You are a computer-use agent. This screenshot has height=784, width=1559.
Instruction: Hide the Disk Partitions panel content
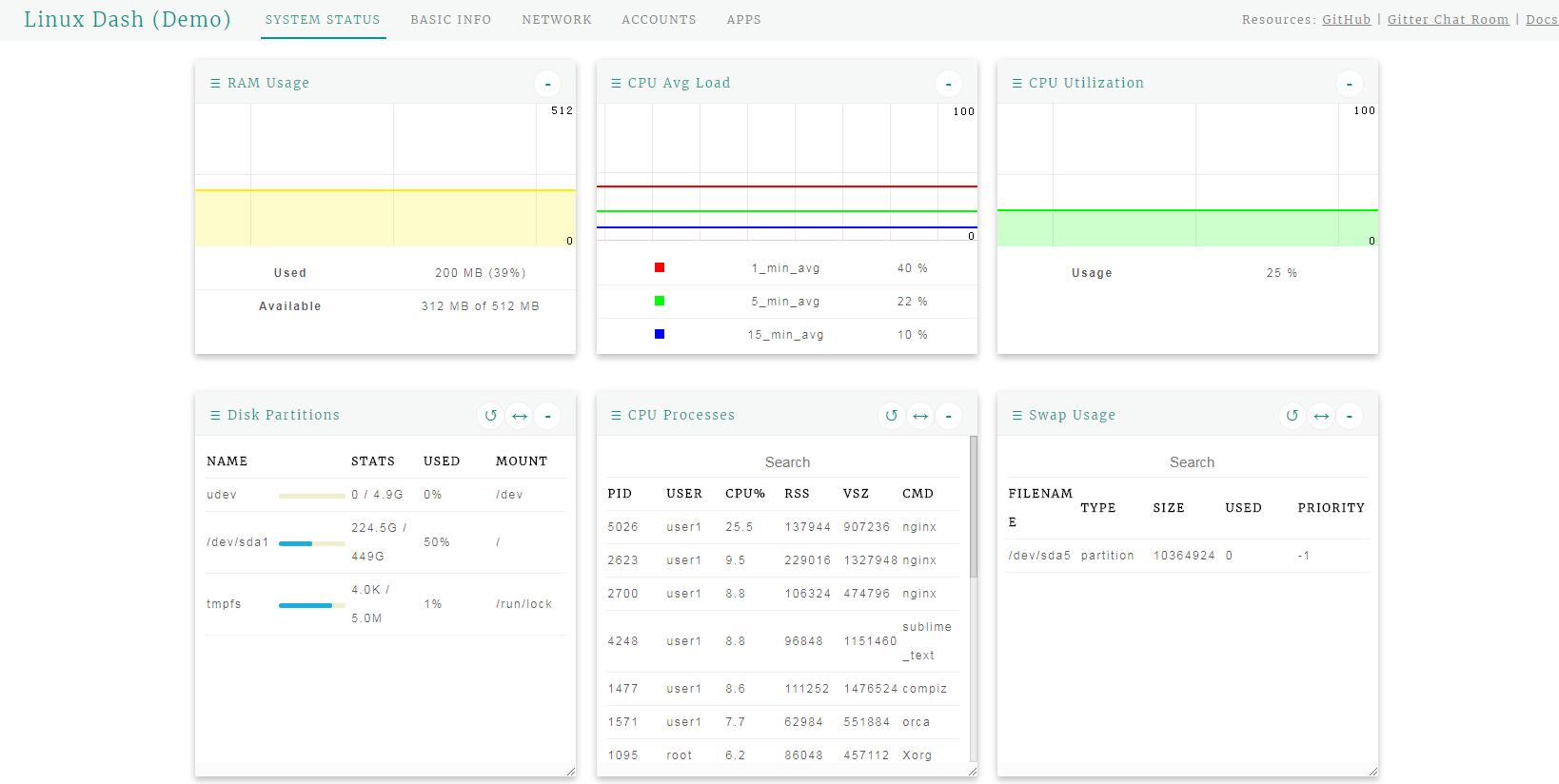pos(547,416)
